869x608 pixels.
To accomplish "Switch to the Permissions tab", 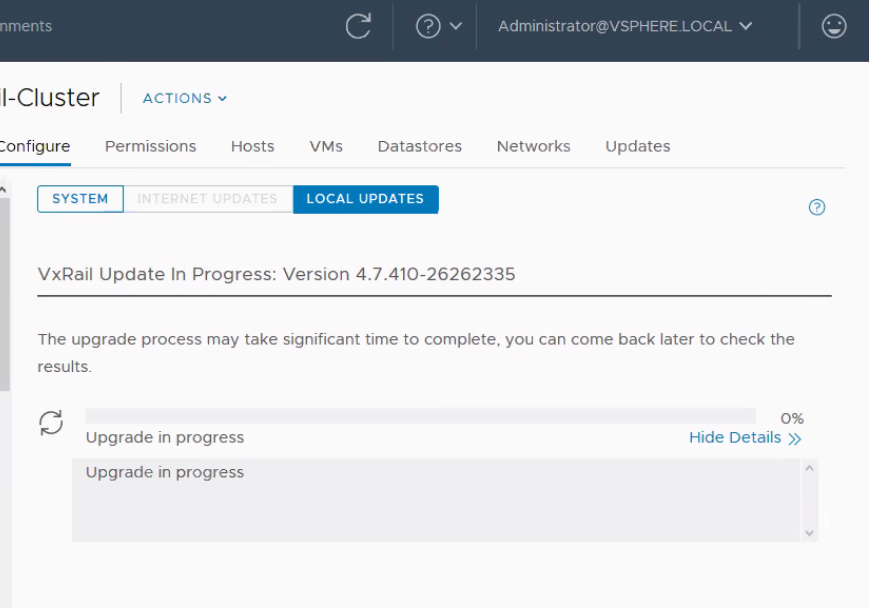I will (x=150, y=146).
